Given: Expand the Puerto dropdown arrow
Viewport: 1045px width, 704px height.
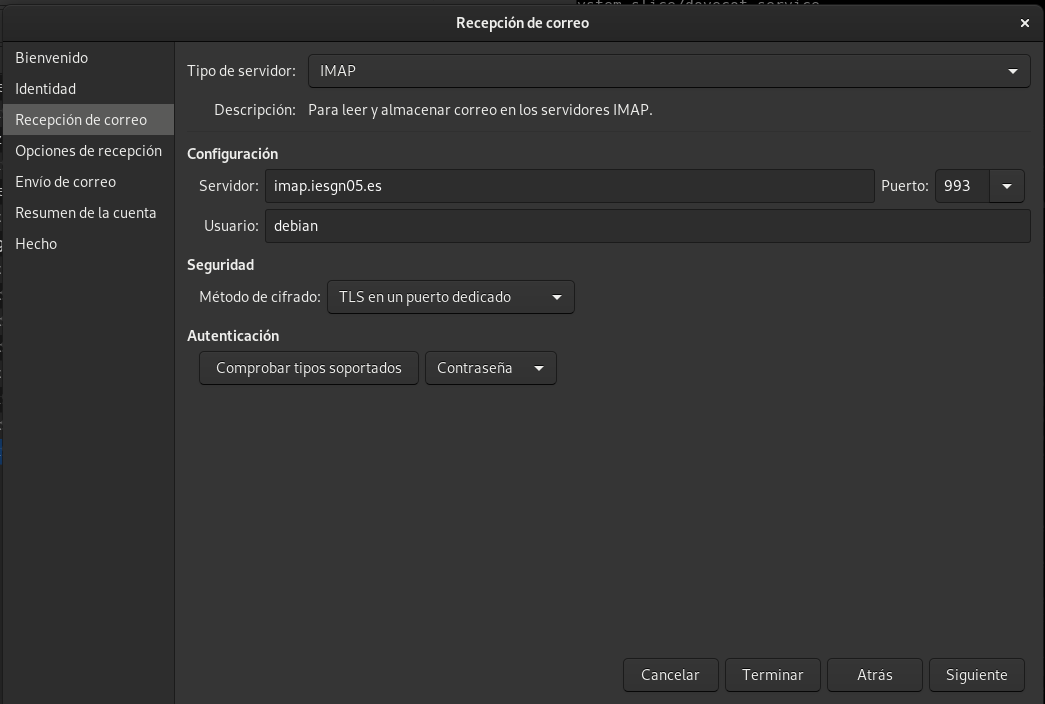Looking at the screenshot, I should [1006, 186].
